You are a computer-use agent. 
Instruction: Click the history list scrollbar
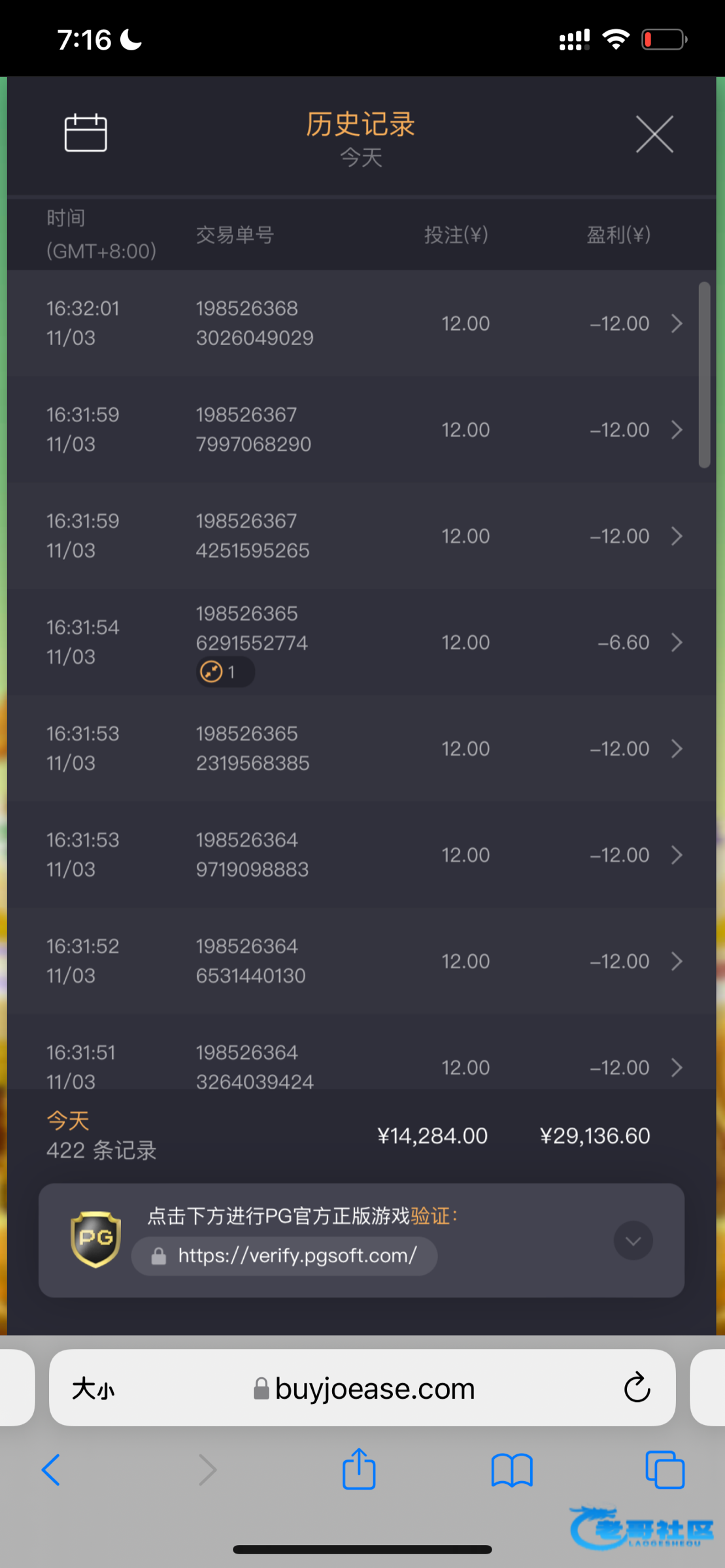(x=704, y=375)
